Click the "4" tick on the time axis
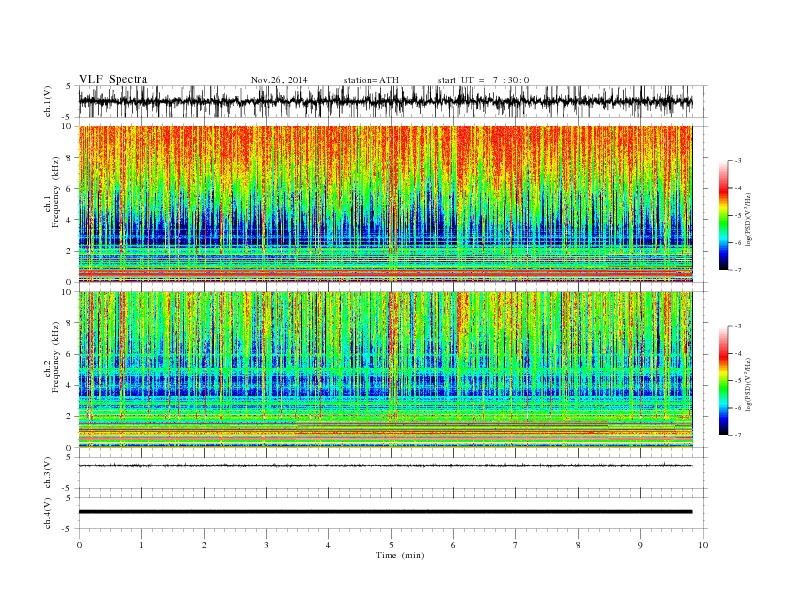792x612 pixels. point(328,545)
